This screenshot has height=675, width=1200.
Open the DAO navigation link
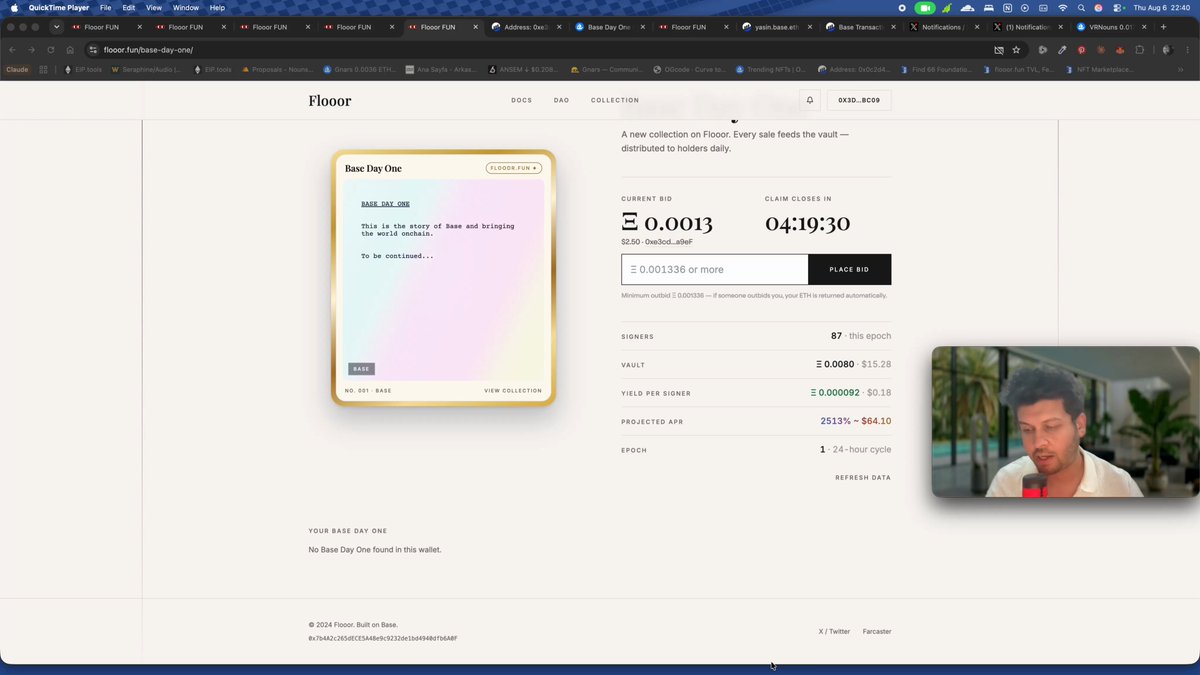pos(562,100)
